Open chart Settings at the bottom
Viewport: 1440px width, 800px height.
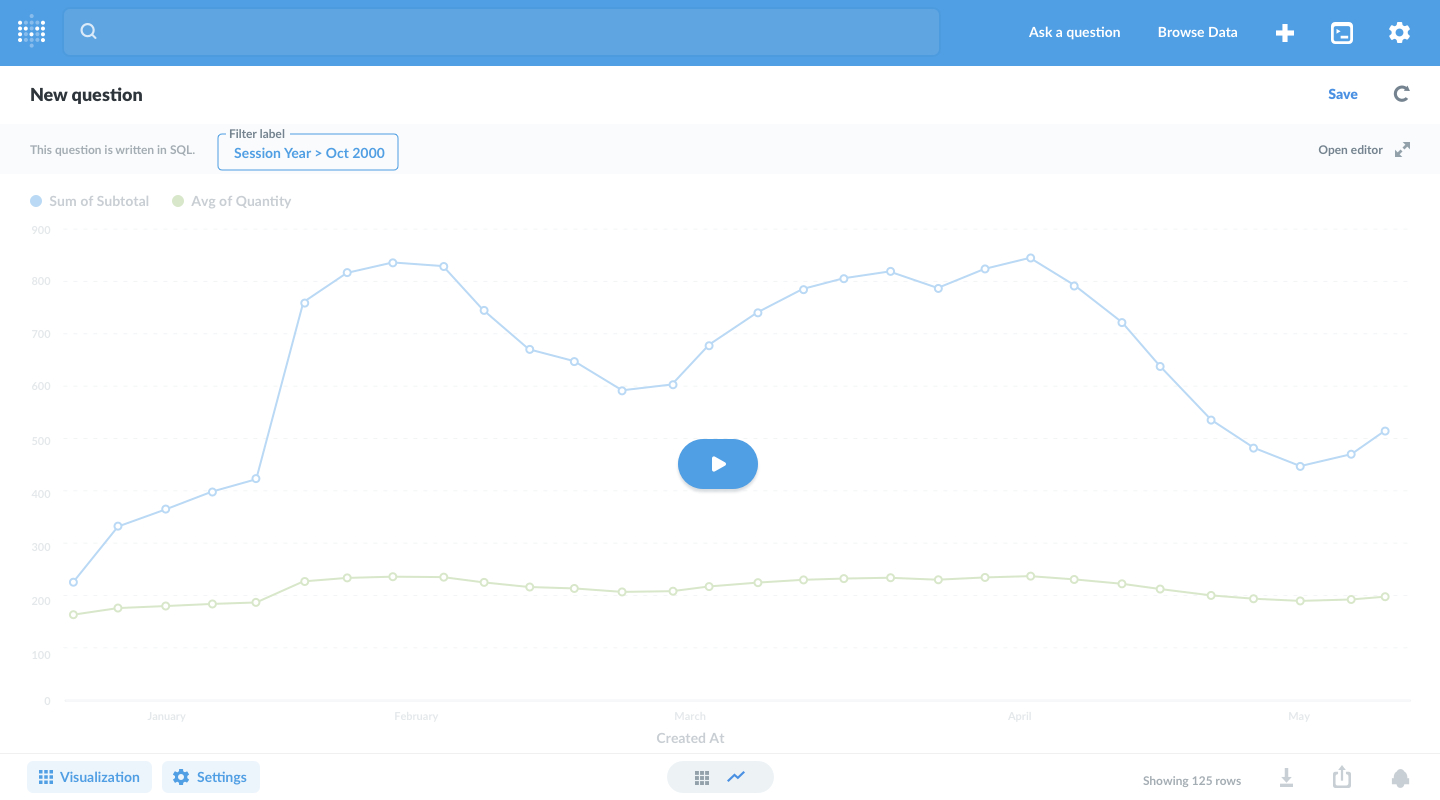[x=210, y=776]
